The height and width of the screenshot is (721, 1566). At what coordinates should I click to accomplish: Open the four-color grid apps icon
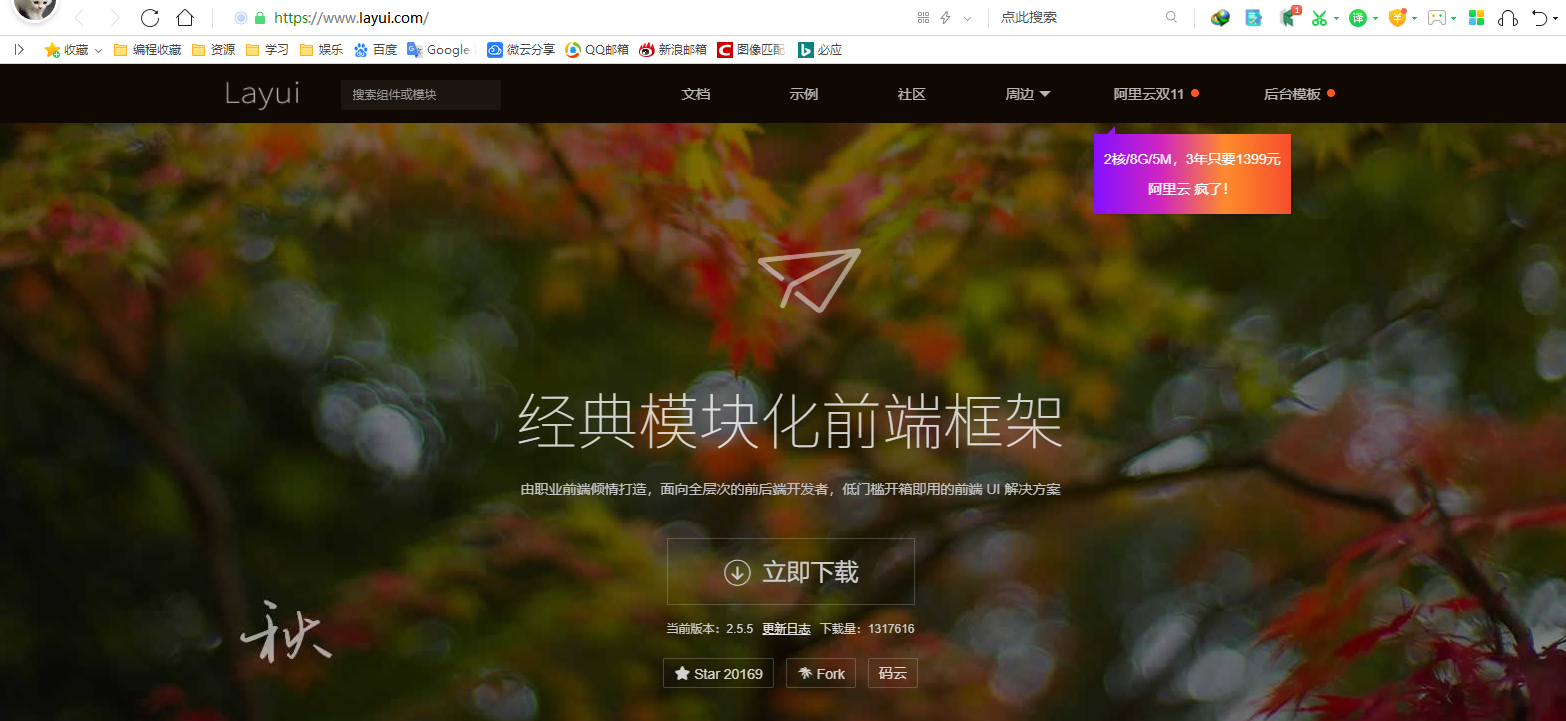pos(1476,18)
